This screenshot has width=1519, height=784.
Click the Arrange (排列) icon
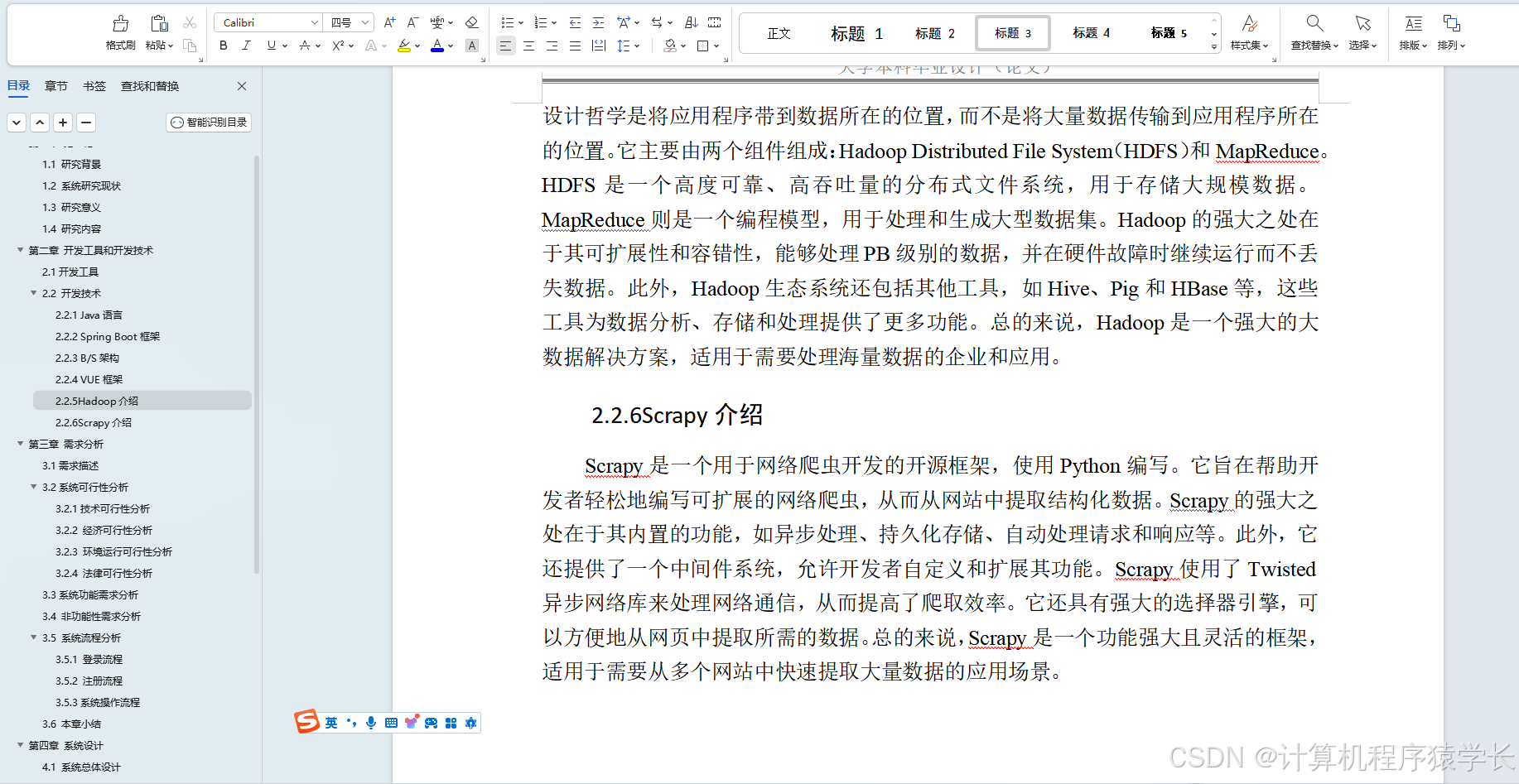point(1451,23)
